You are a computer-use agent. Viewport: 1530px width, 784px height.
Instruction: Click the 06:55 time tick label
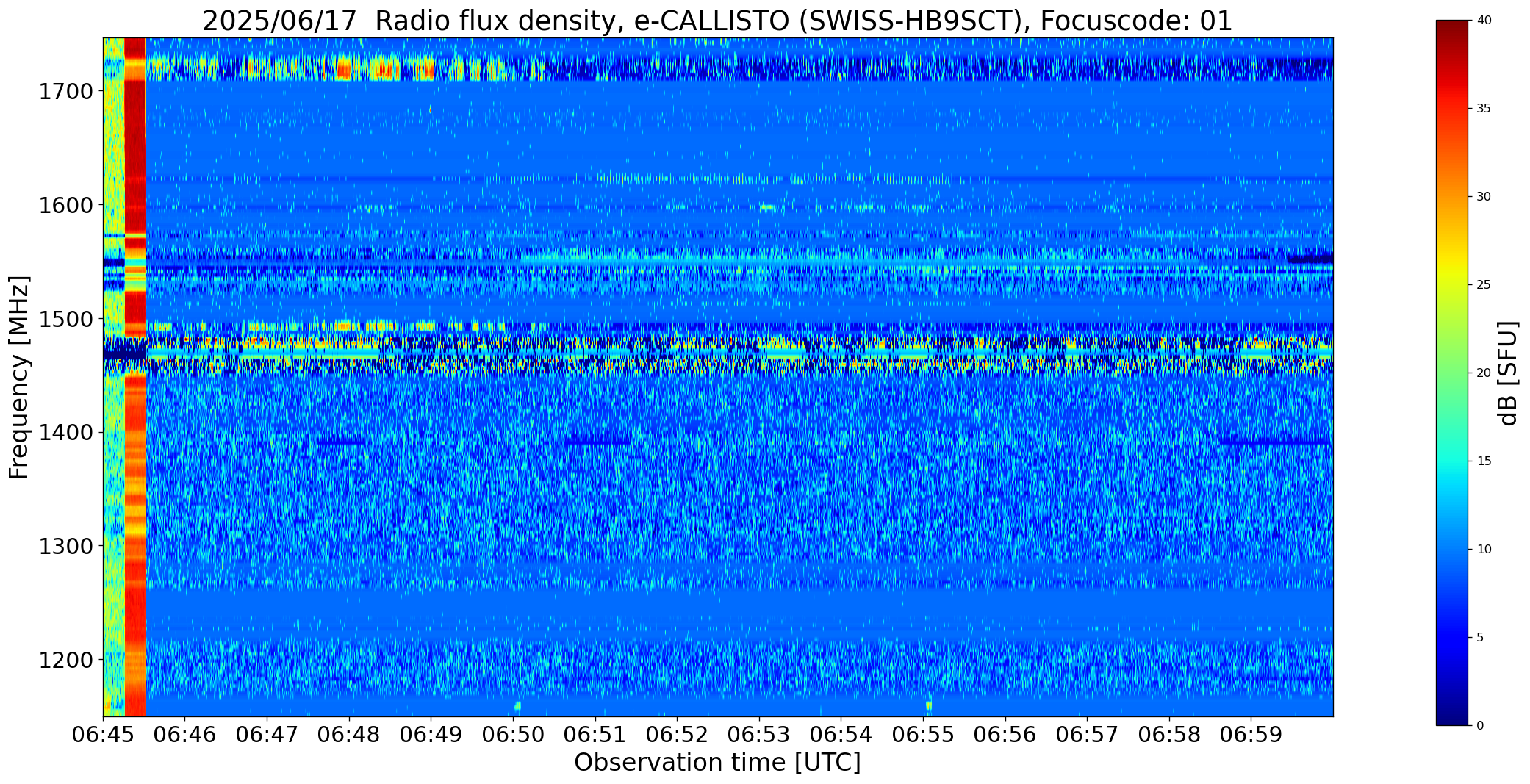coord(923,734)
